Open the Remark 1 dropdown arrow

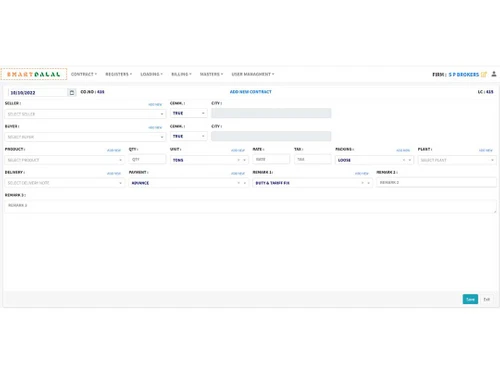tap(369, 183)
